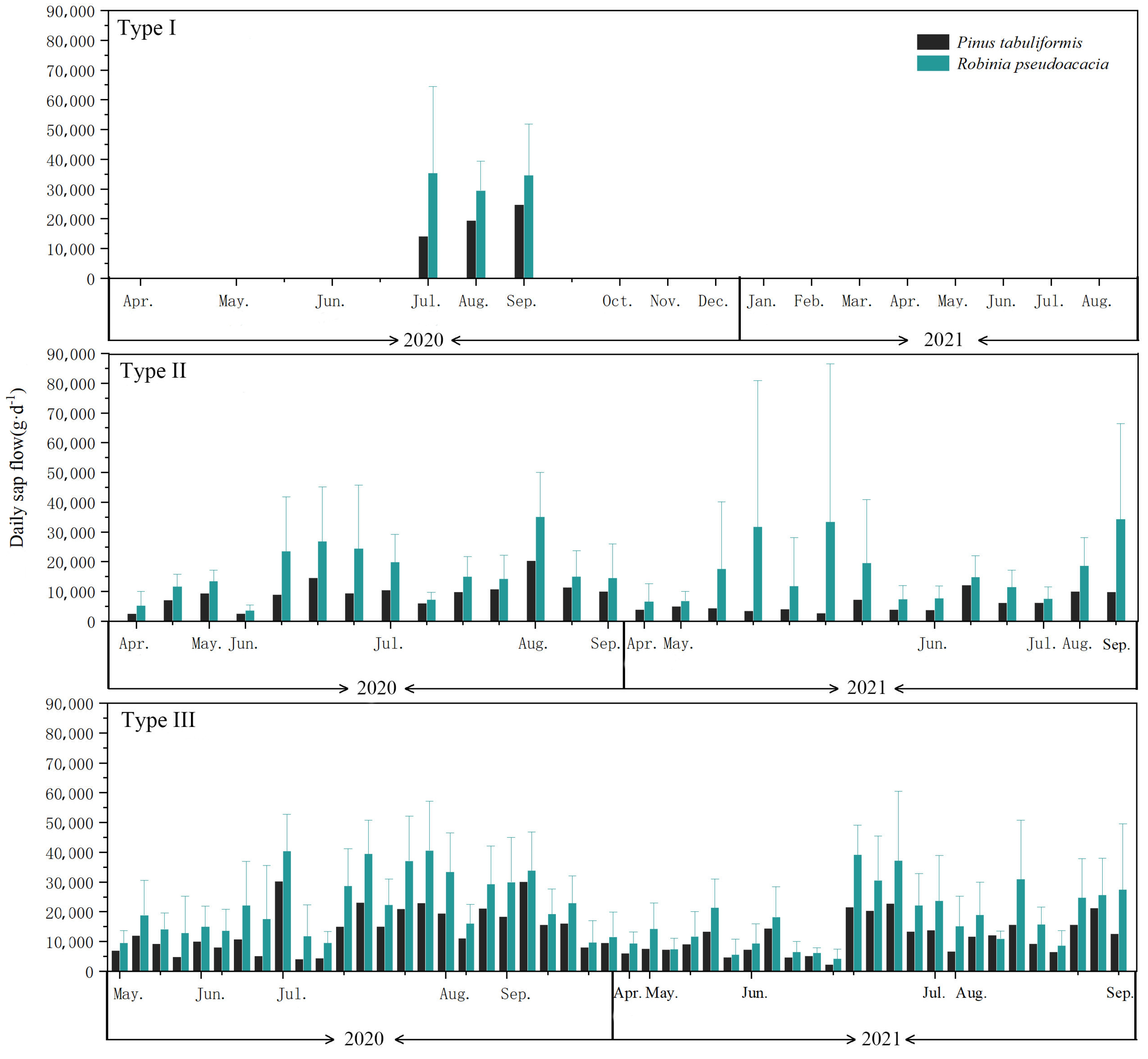
Task: Click the 90,000 tick label of Type I
Action: (x=70, y=12)
